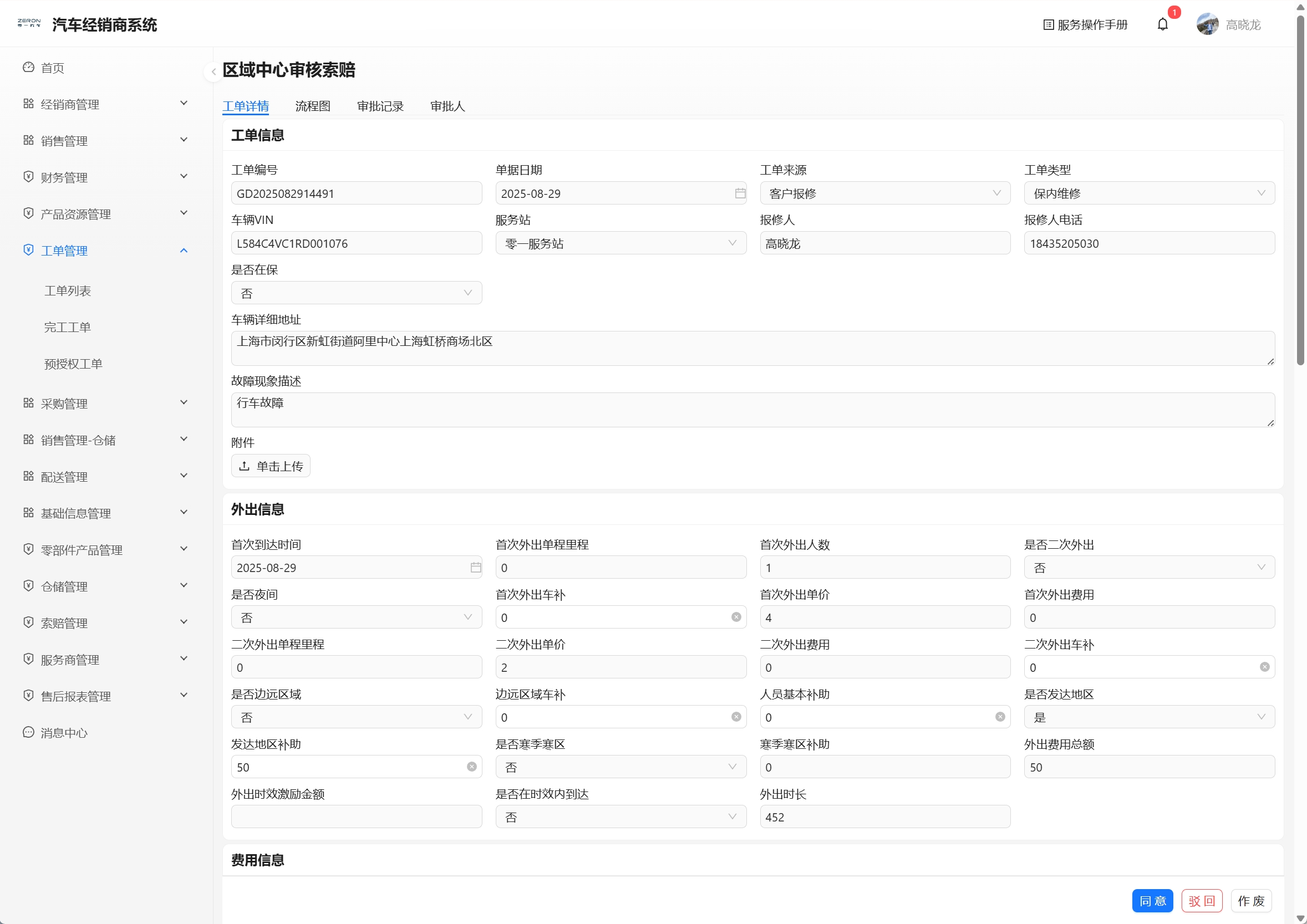
Task: Click the 零部件产品管理 shield icon
Action: pos(28,549)
